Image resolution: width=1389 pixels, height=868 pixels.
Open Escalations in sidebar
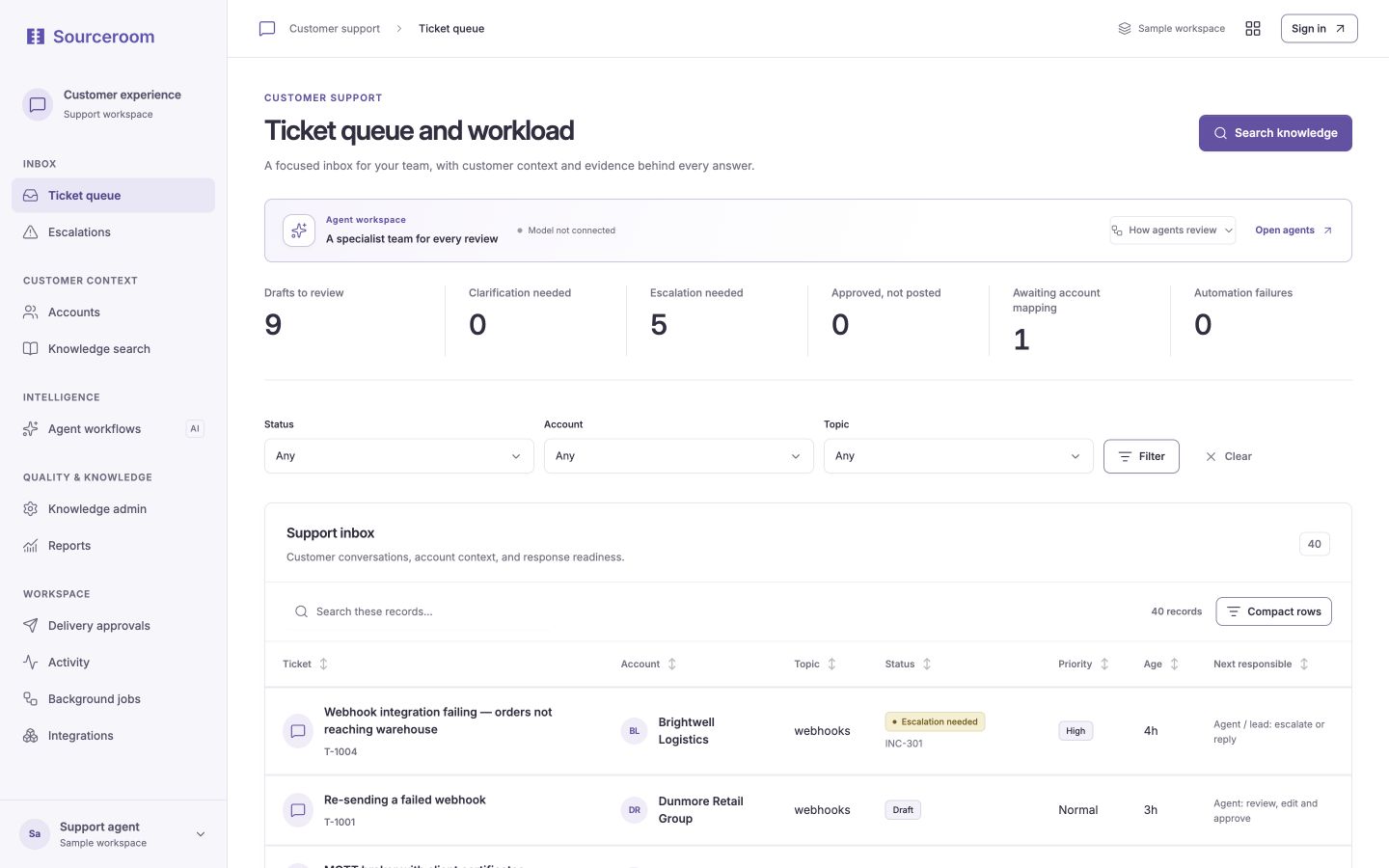click(x=113, y=231)
